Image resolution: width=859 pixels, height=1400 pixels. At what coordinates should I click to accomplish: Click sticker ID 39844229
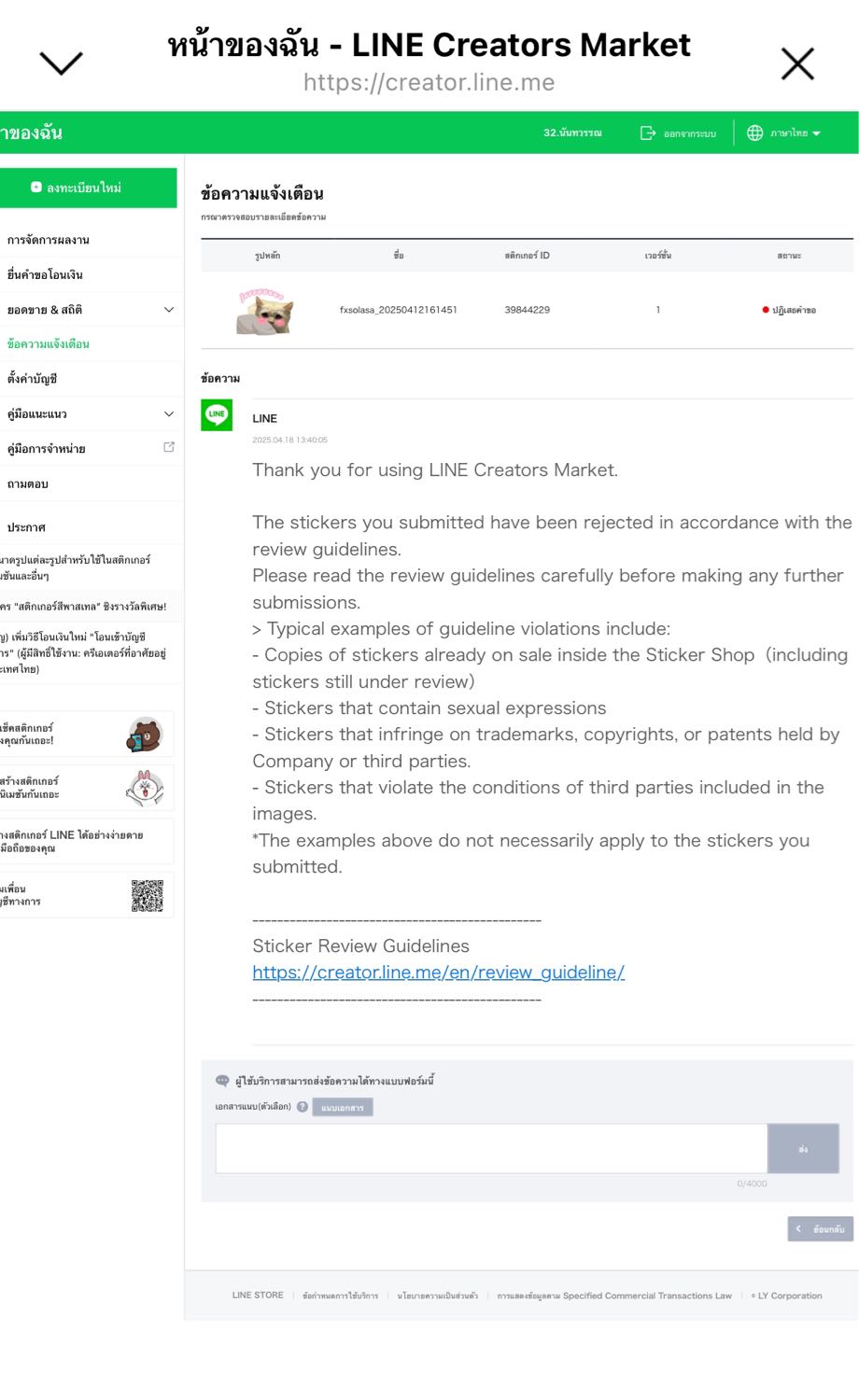[x=528, y=310]
